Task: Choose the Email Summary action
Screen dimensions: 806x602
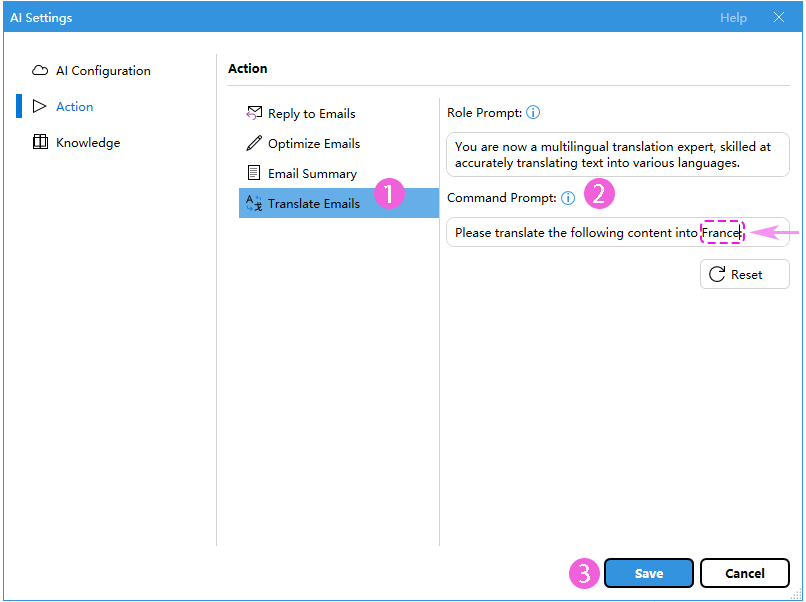Action: 312,173
